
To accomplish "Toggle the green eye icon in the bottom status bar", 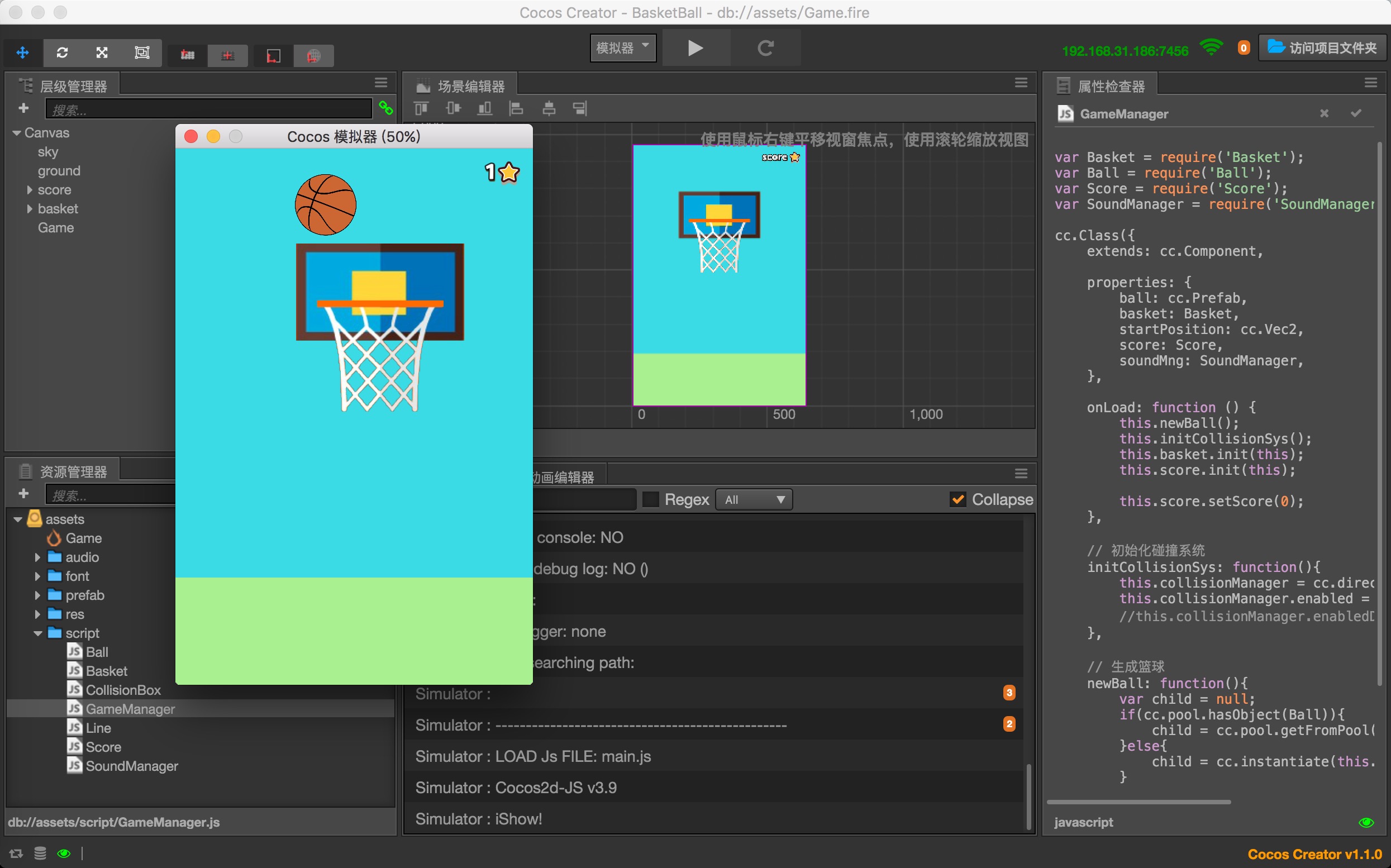I will coord(64,853).
